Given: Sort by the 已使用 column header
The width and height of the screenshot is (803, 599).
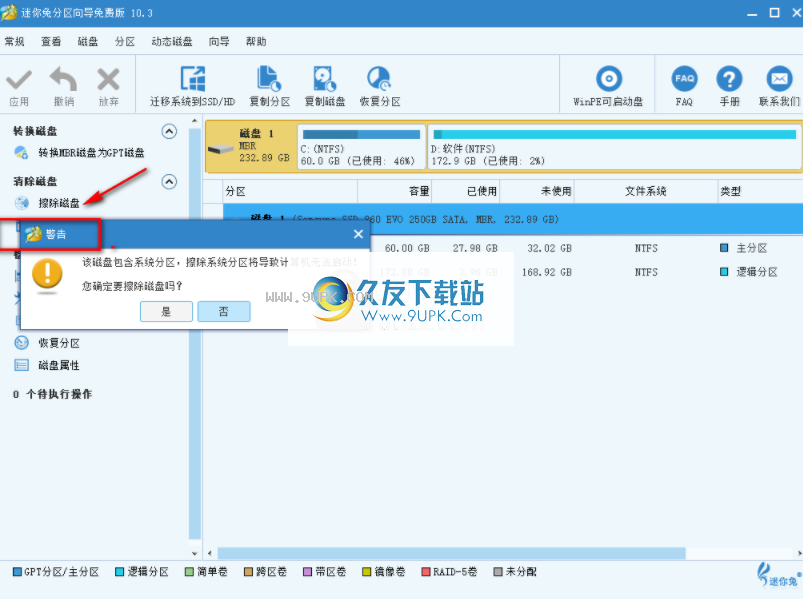Looking at the screenshot, I should 466,191.
